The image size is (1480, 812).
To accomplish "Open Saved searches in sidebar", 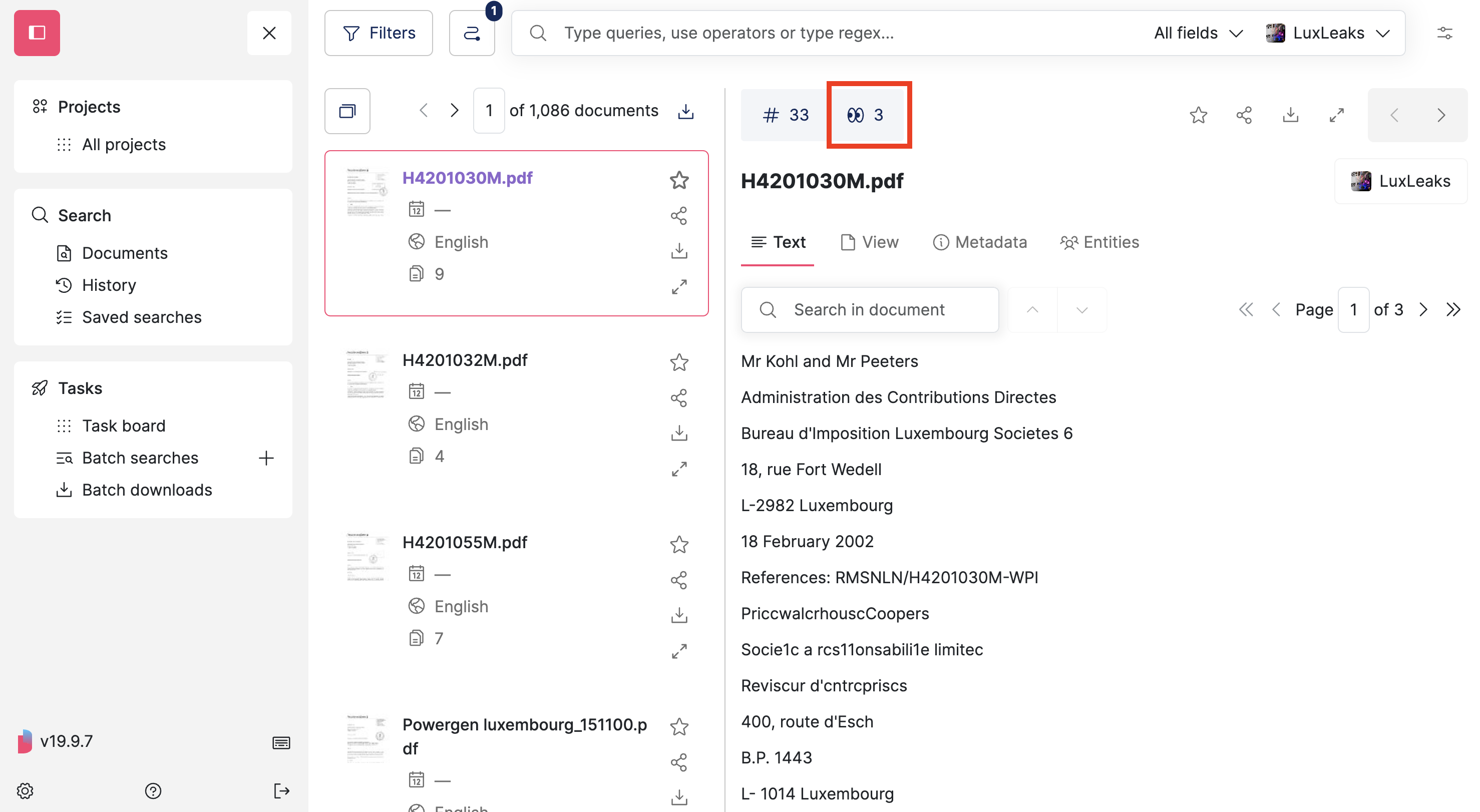I will (x=141, y=317).
